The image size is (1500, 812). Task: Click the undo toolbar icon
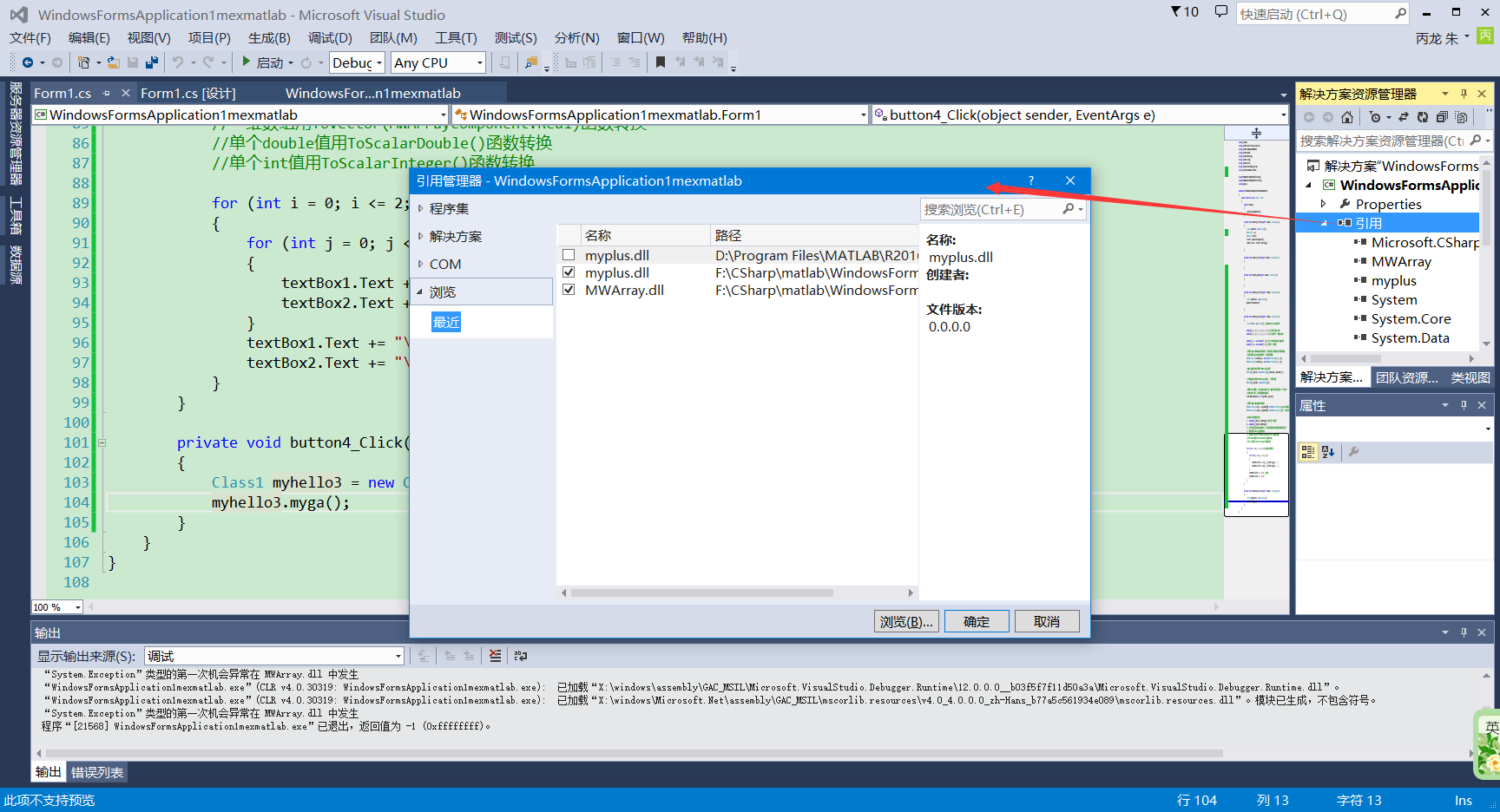(x=178, y=62)
